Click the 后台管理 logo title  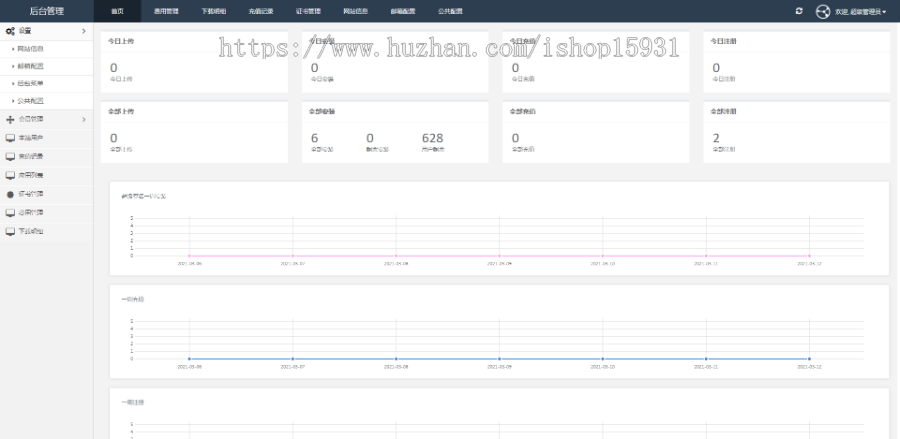pyautogui.click(x=47, y=11)
